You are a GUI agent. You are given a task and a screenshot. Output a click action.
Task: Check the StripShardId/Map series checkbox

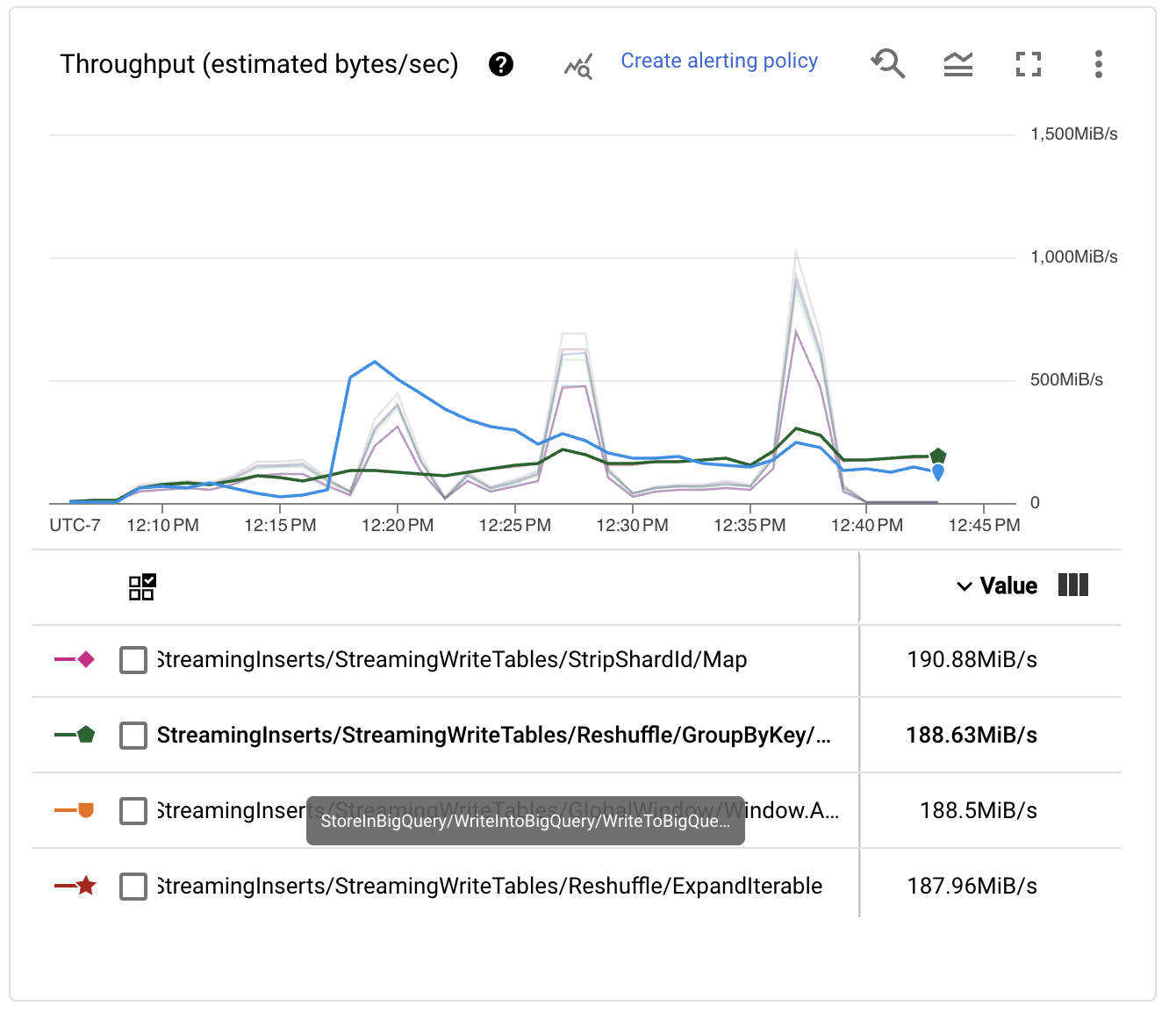click(133, 660)
